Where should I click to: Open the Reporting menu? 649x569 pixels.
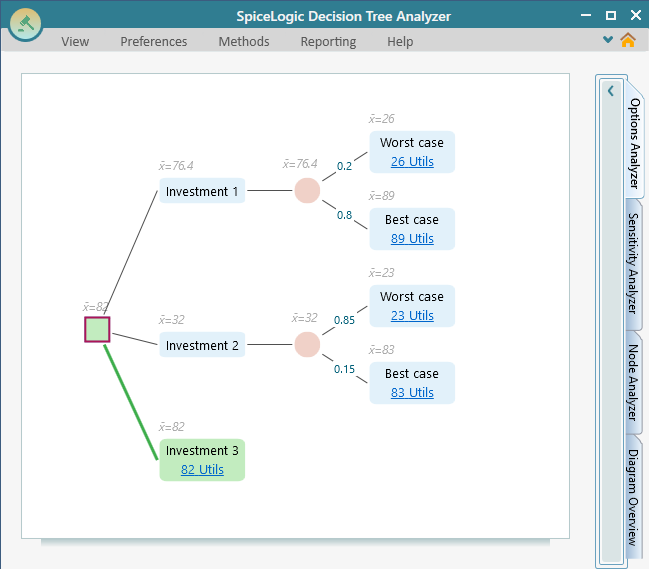[x=328, y=41]
